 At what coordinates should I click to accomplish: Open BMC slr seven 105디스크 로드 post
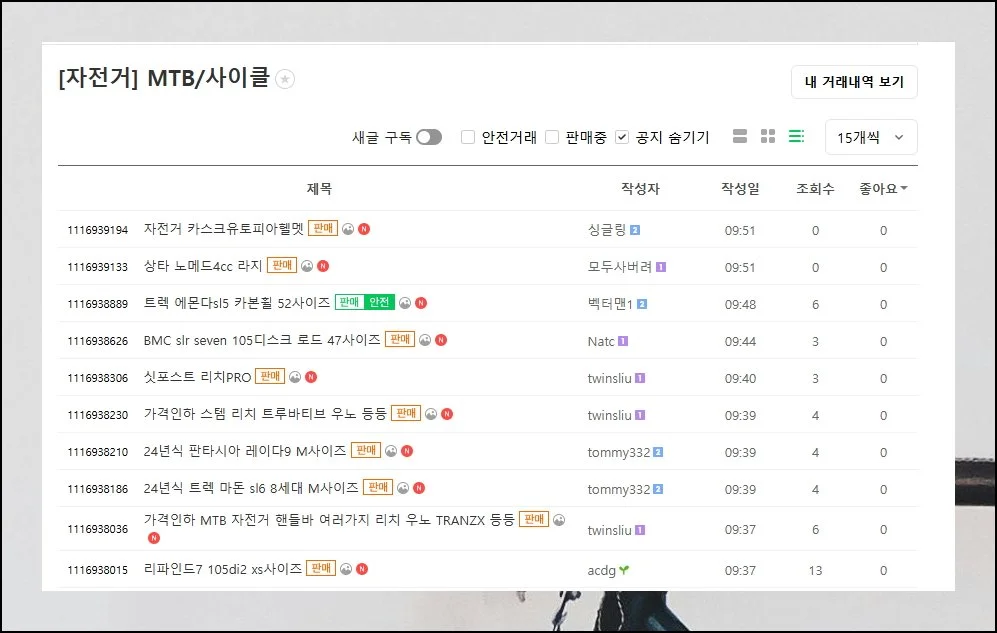pos(262,340)
